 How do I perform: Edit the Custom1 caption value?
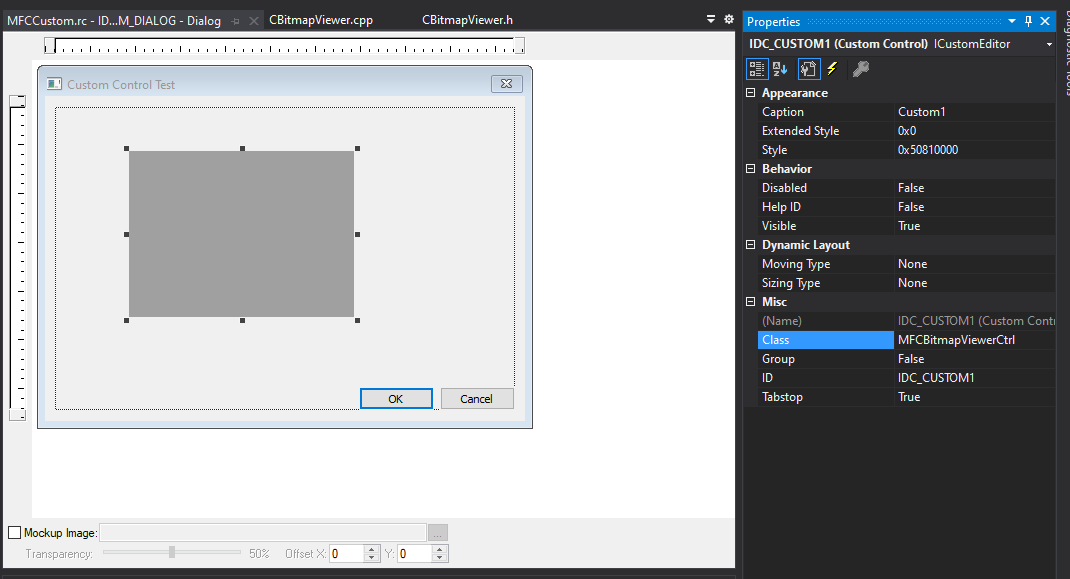point(974,112)
